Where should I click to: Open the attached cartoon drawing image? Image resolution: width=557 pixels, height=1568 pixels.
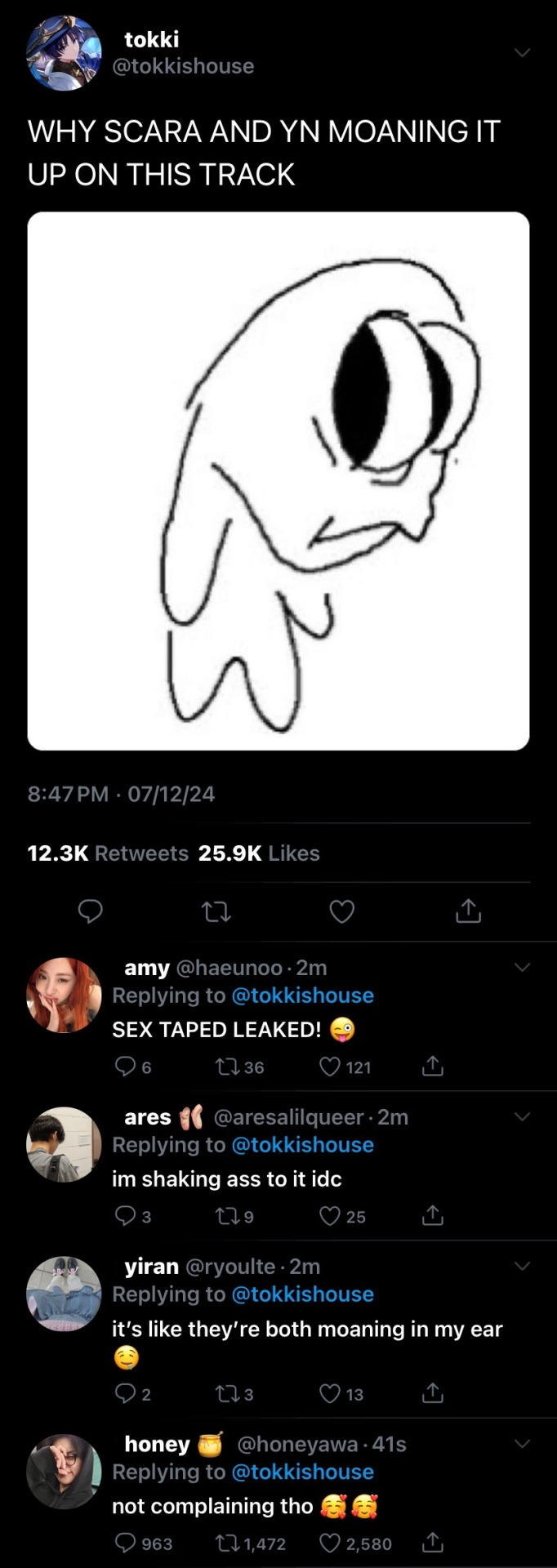pyautogui.click(x=278, y=481)
